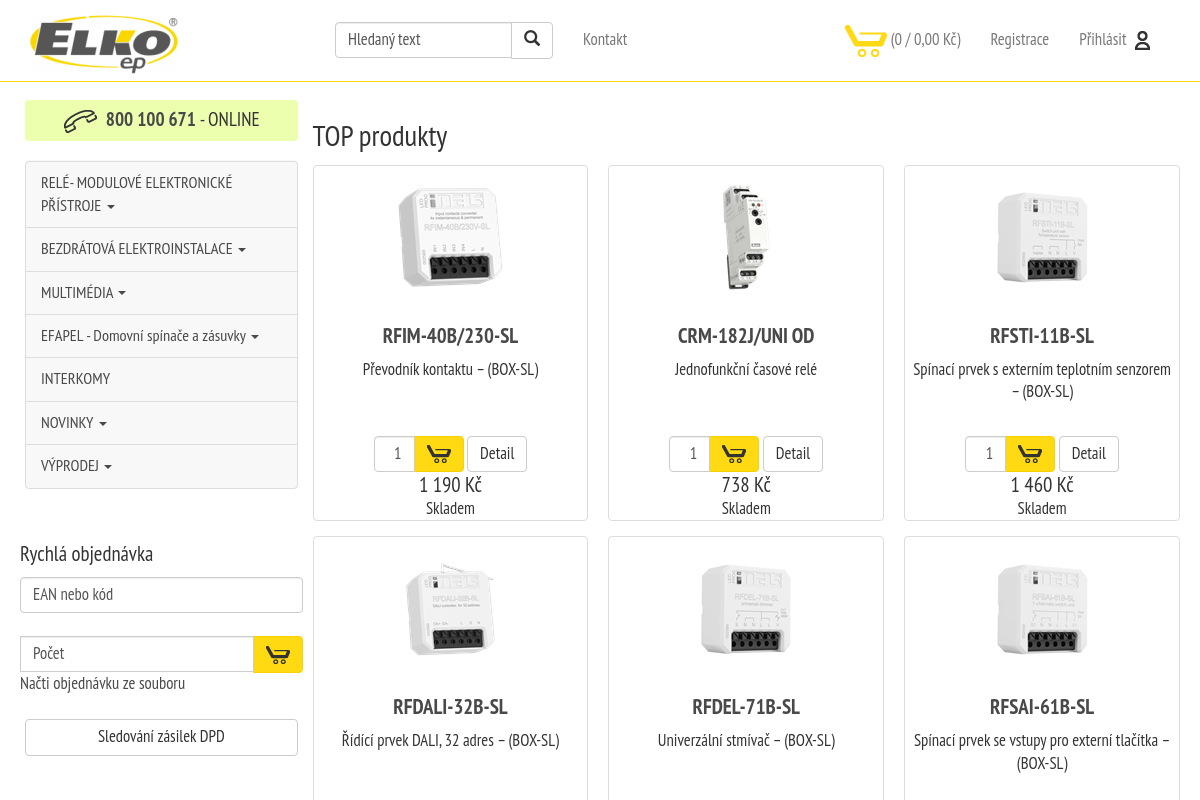Open the INTERKOMY menu item
The height and width of the screenshot is (800, 1200).
161,379
